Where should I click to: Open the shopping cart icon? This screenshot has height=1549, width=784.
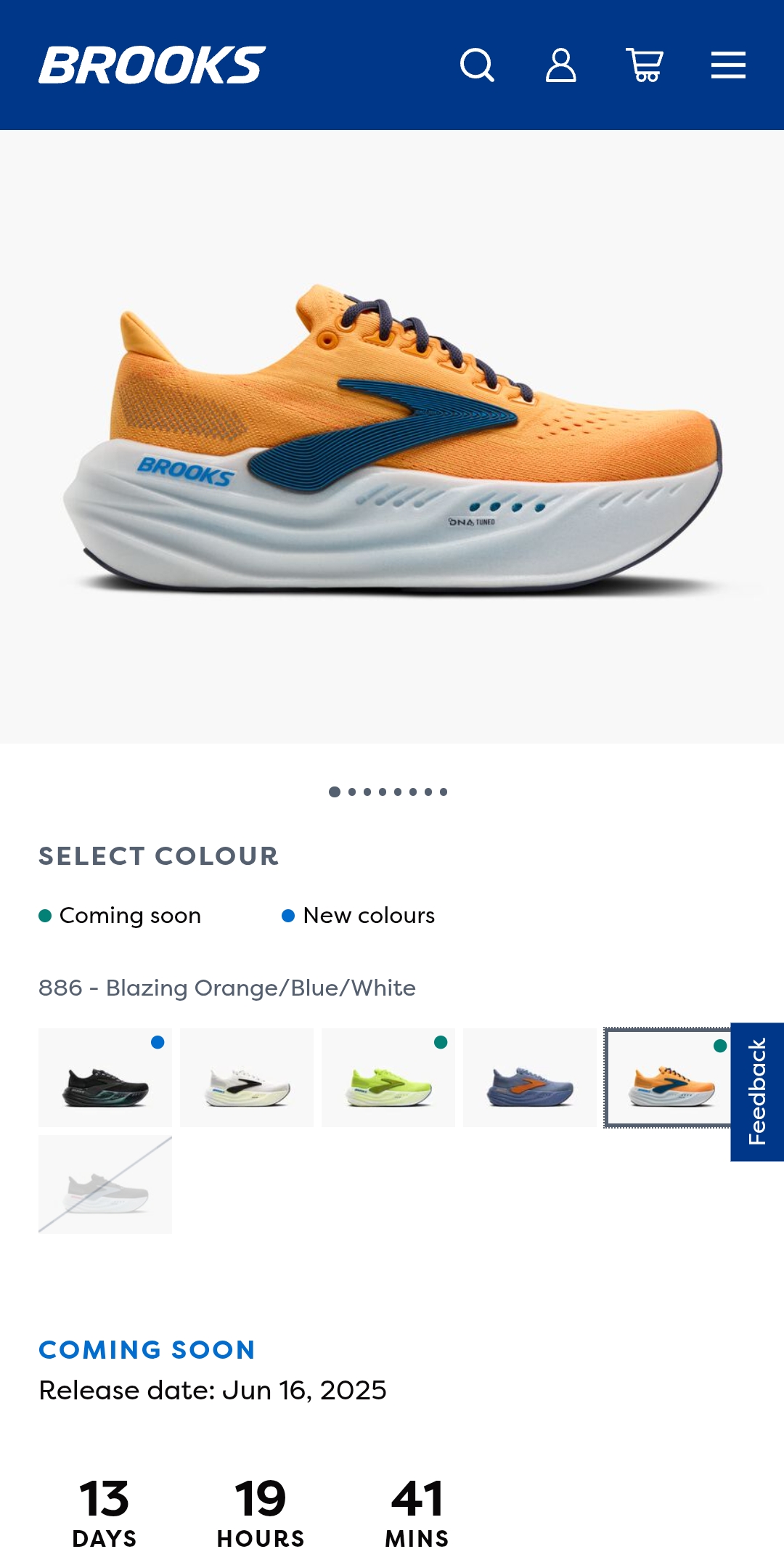(x=645, y=65)
